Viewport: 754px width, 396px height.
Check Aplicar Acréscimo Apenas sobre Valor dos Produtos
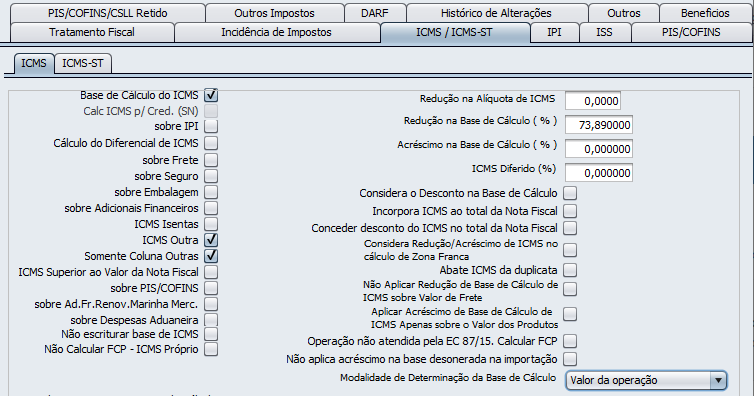click(570, 314)
